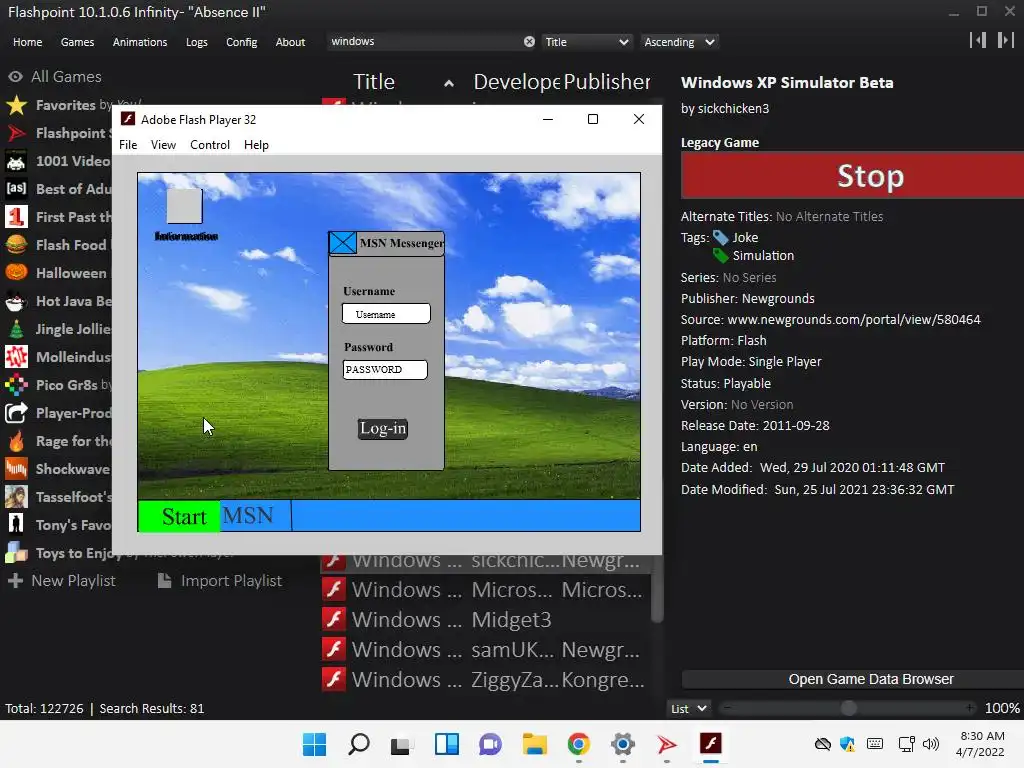Select the Flash Food burger icon
Viewport: 1024px width, 768px height.
tap(16, 245)
